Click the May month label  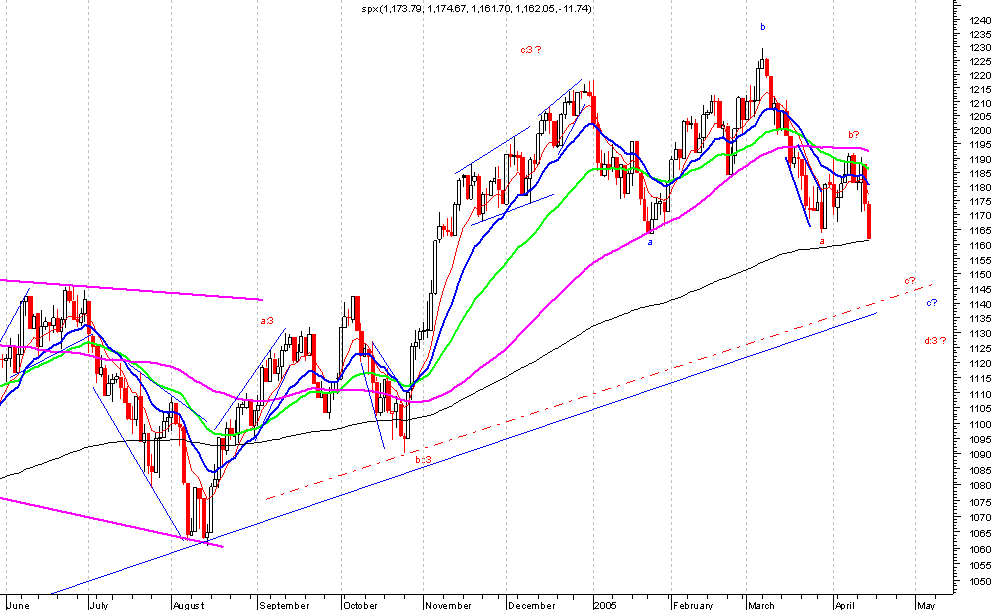click(926, 605)
